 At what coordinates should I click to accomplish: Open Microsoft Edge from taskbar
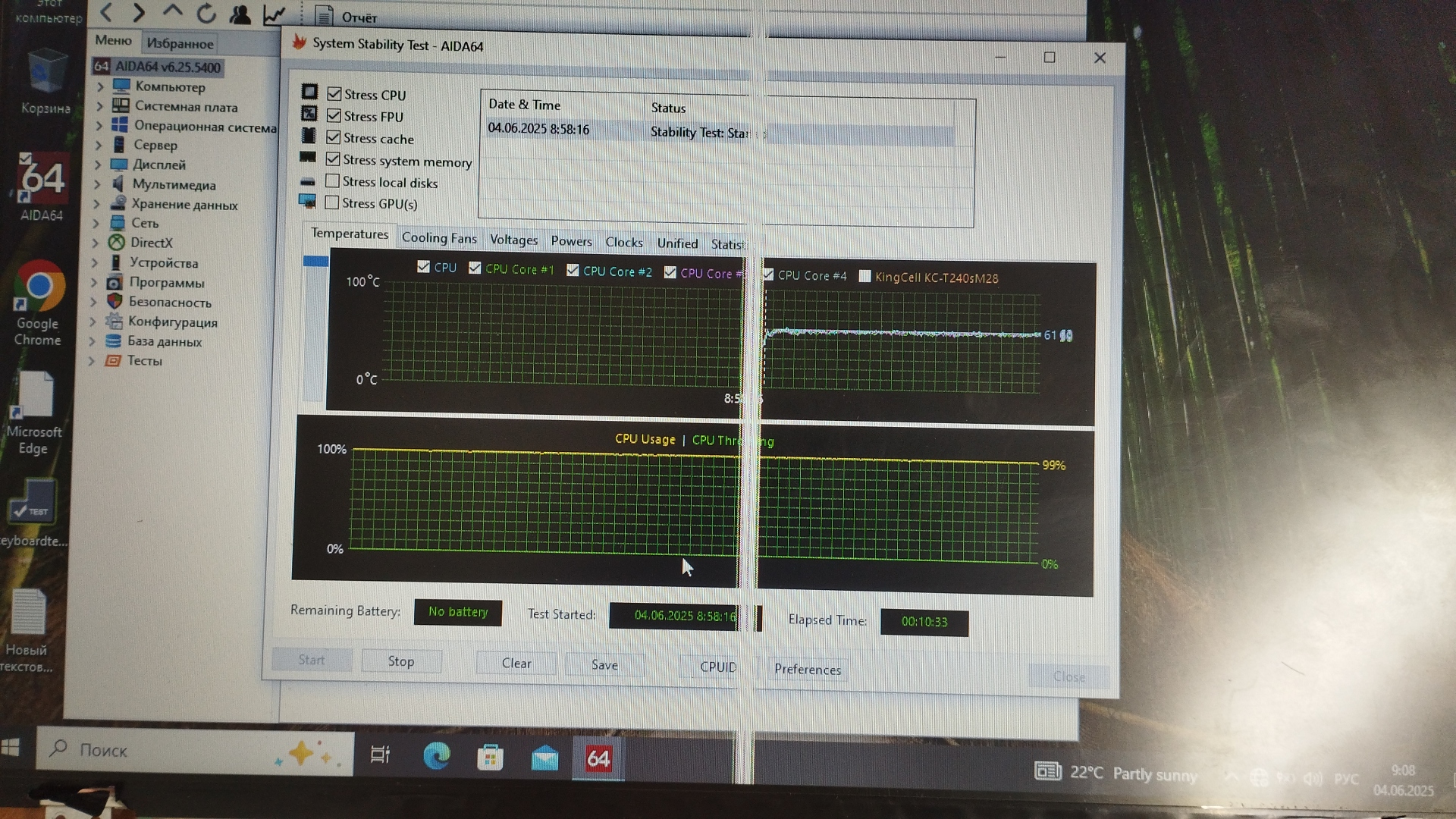436,756
